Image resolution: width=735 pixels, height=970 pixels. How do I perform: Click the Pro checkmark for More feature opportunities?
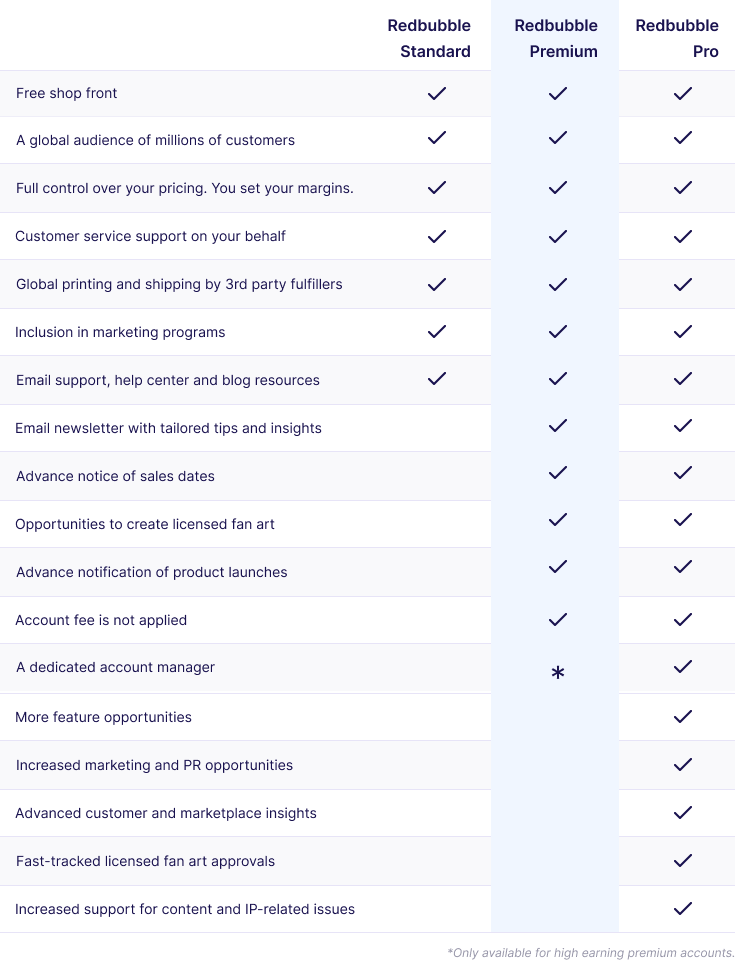[682, 716]
